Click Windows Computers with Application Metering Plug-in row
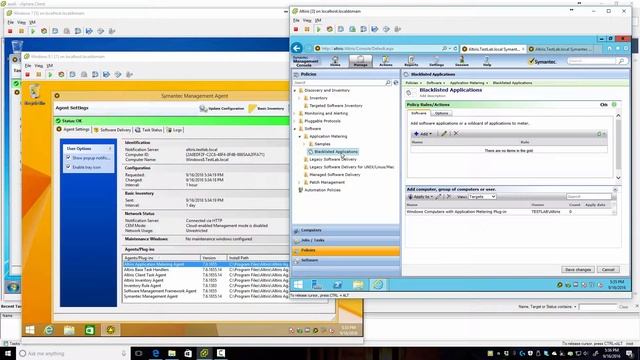 [x=509, y=212]
